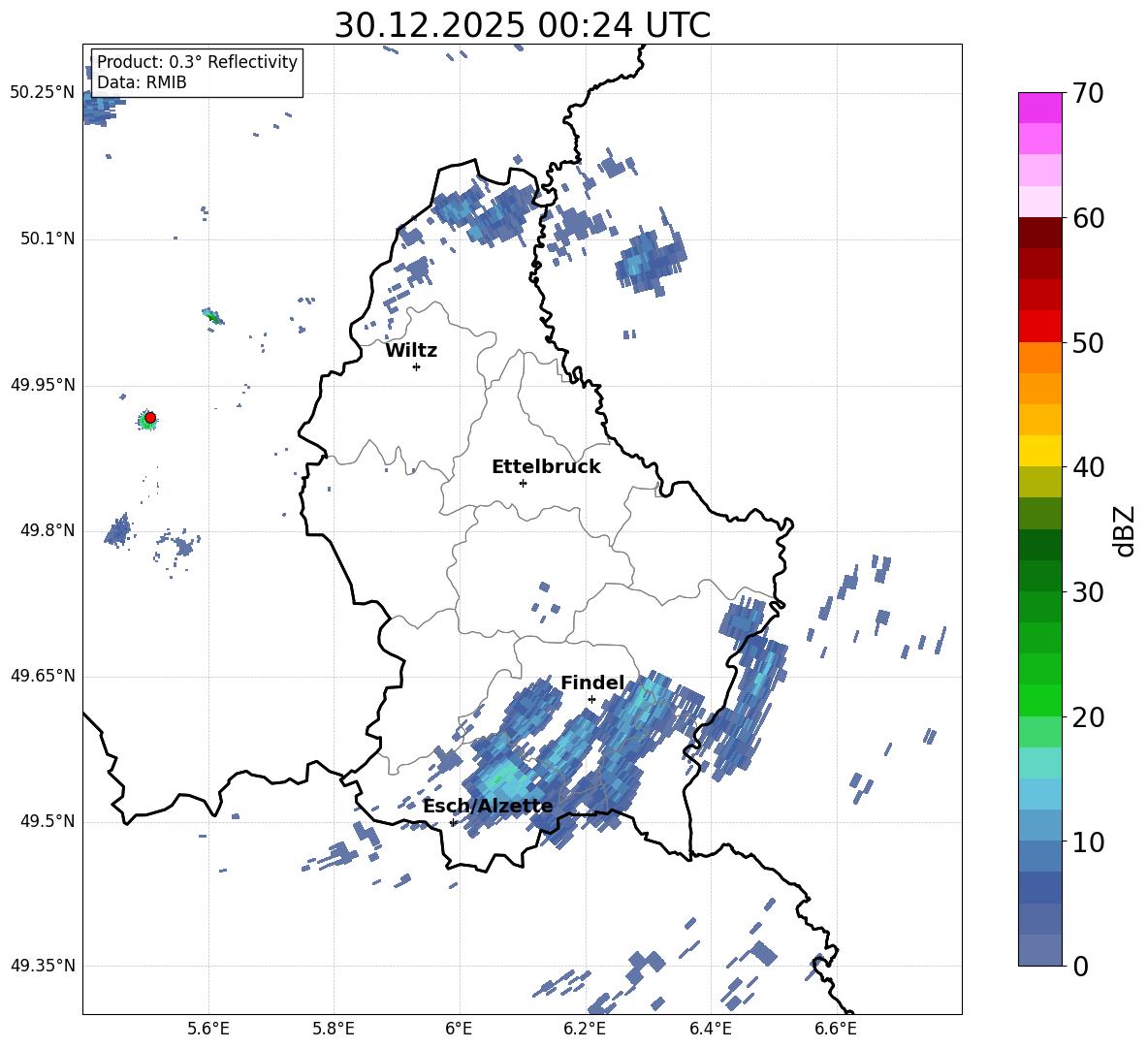Viewport: 1148px width, 1048px height.
Task: Pick the yellow colorbar band above the 40 tick
Action: pyautogui.click(x=1039, y=451)
